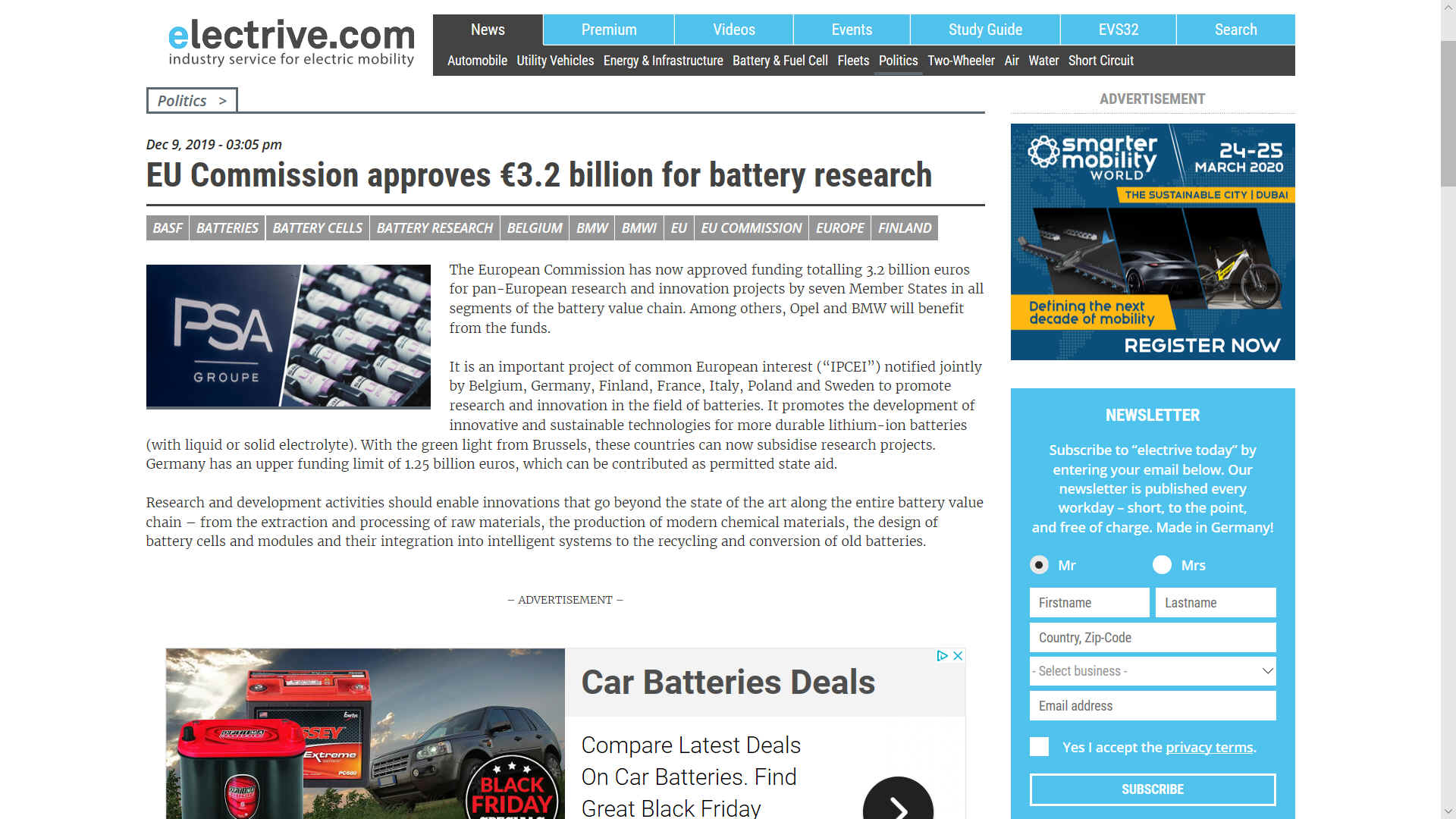Click the BATTERY CELLS tag
1456x819 pixels.
[318, 228]
